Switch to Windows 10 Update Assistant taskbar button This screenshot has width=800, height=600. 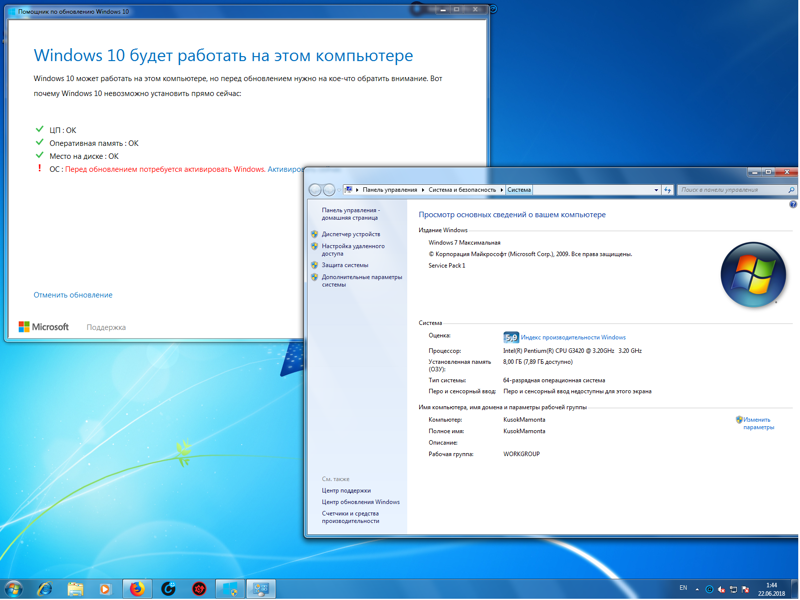(x=230, y=589)
